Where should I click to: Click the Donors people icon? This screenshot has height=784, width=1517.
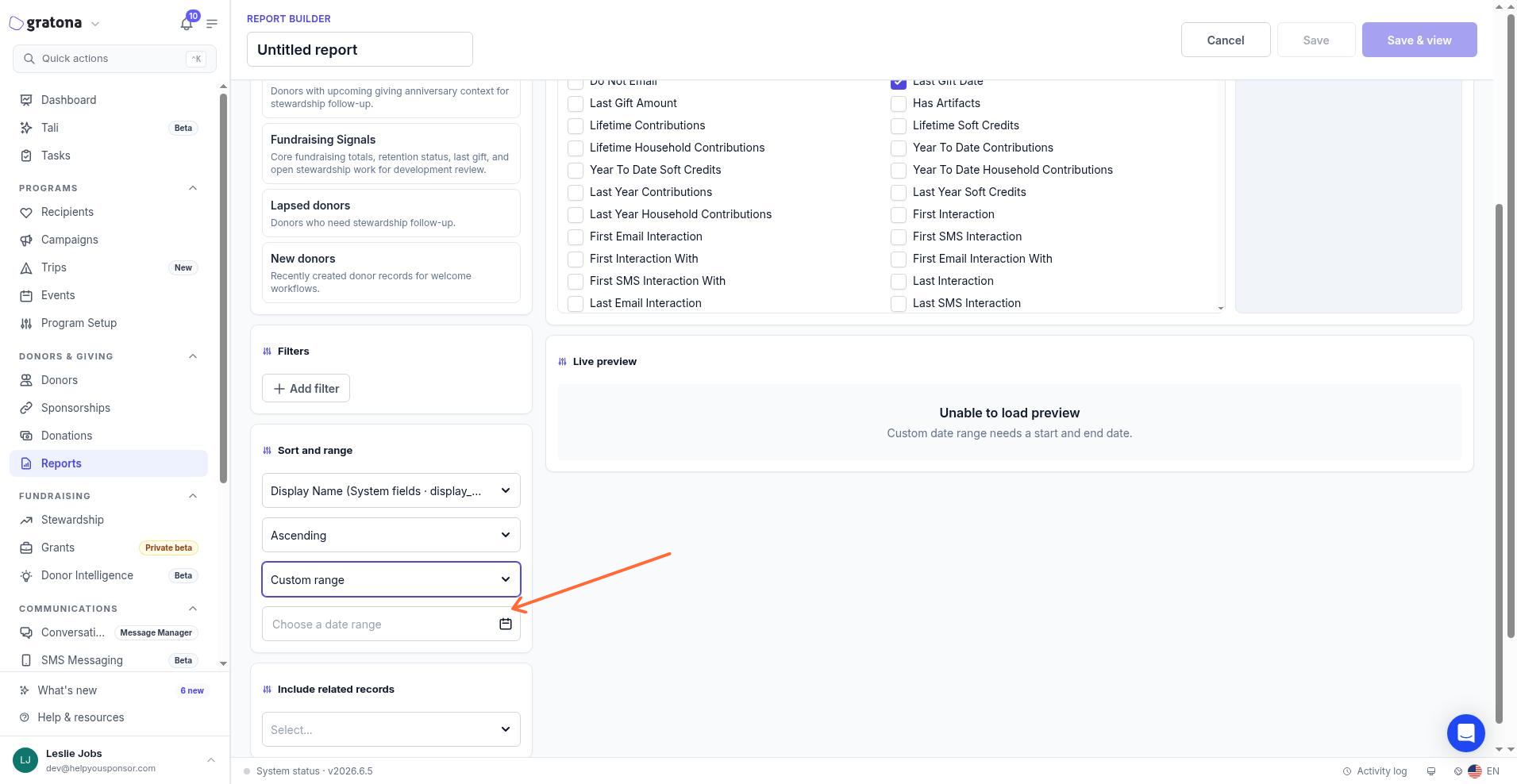tap(26, 380)
